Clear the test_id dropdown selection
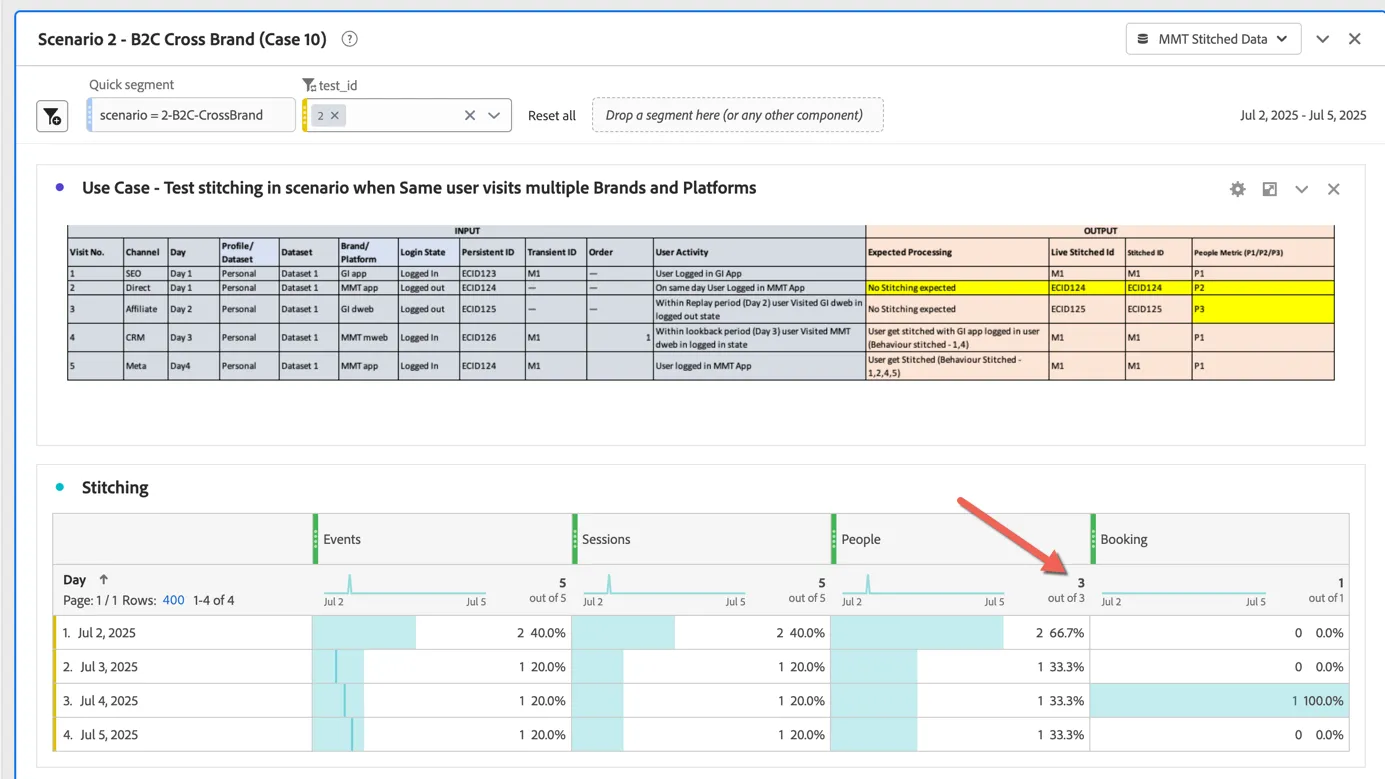1385x779 pixels. tap(470, 115)
